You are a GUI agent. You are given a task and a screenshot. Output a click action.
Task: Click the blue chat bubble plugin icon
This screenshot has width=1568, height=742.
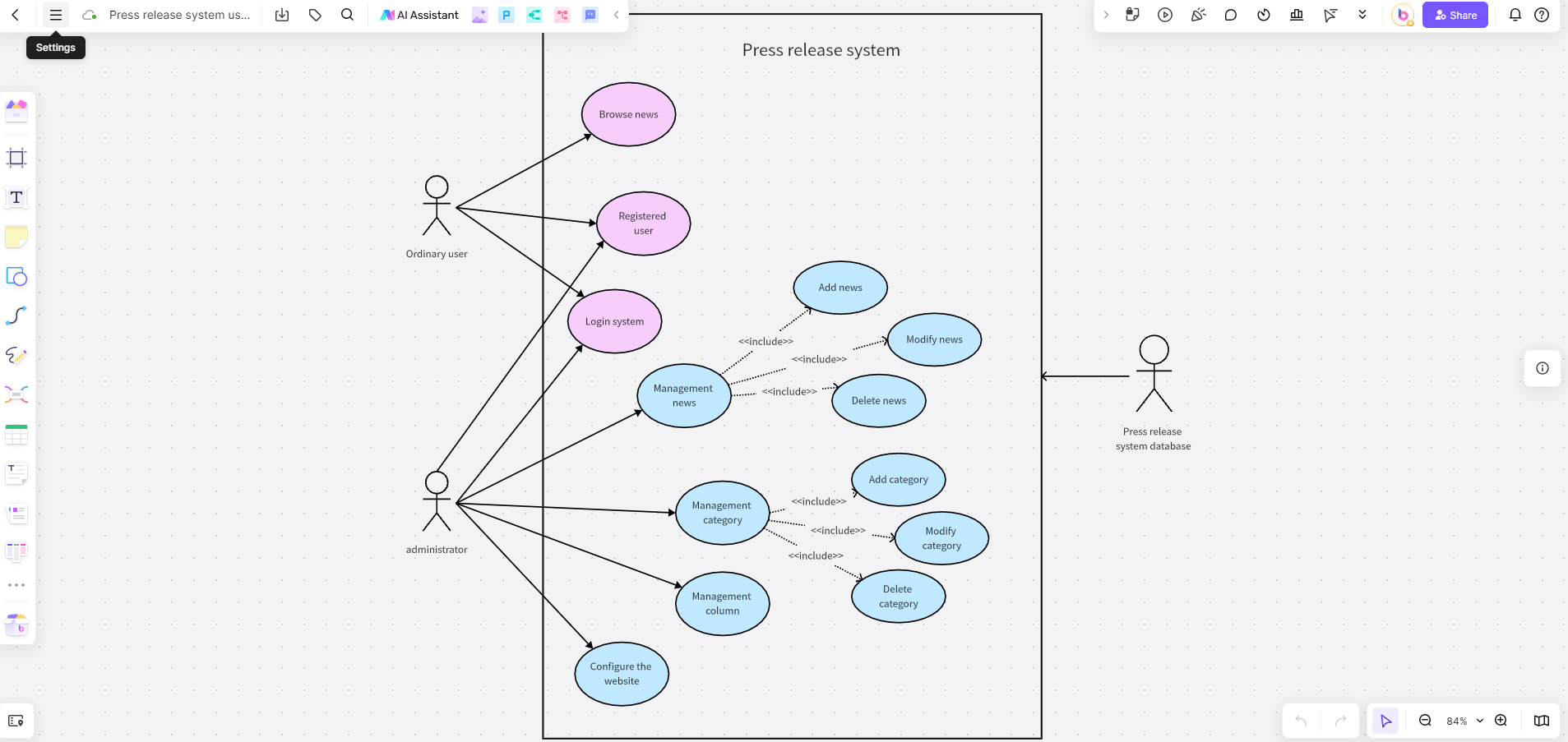[x=590, y=15]
